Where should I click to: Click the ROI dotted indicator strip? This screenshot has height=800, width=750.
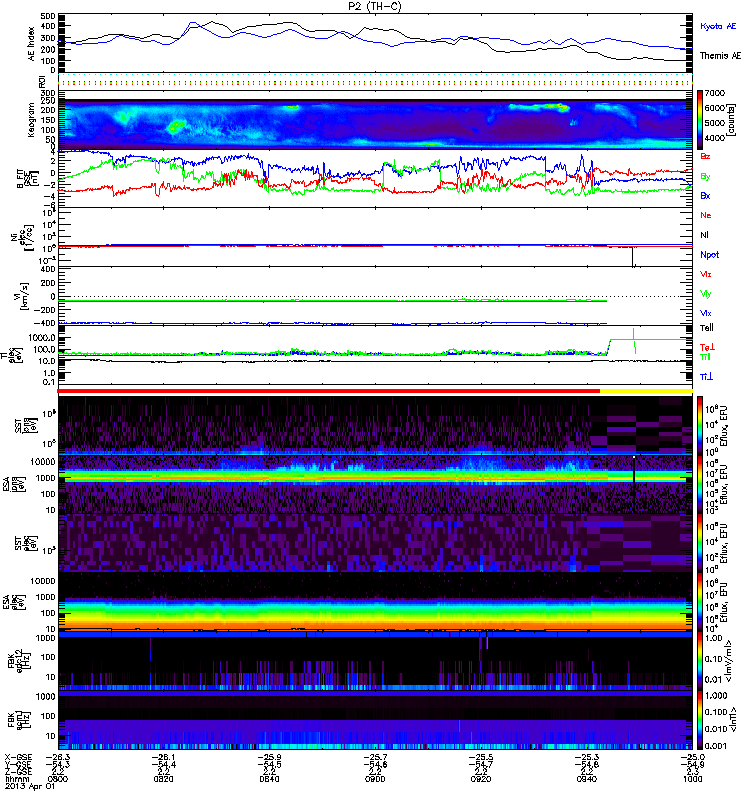click(x=375, y=81)
